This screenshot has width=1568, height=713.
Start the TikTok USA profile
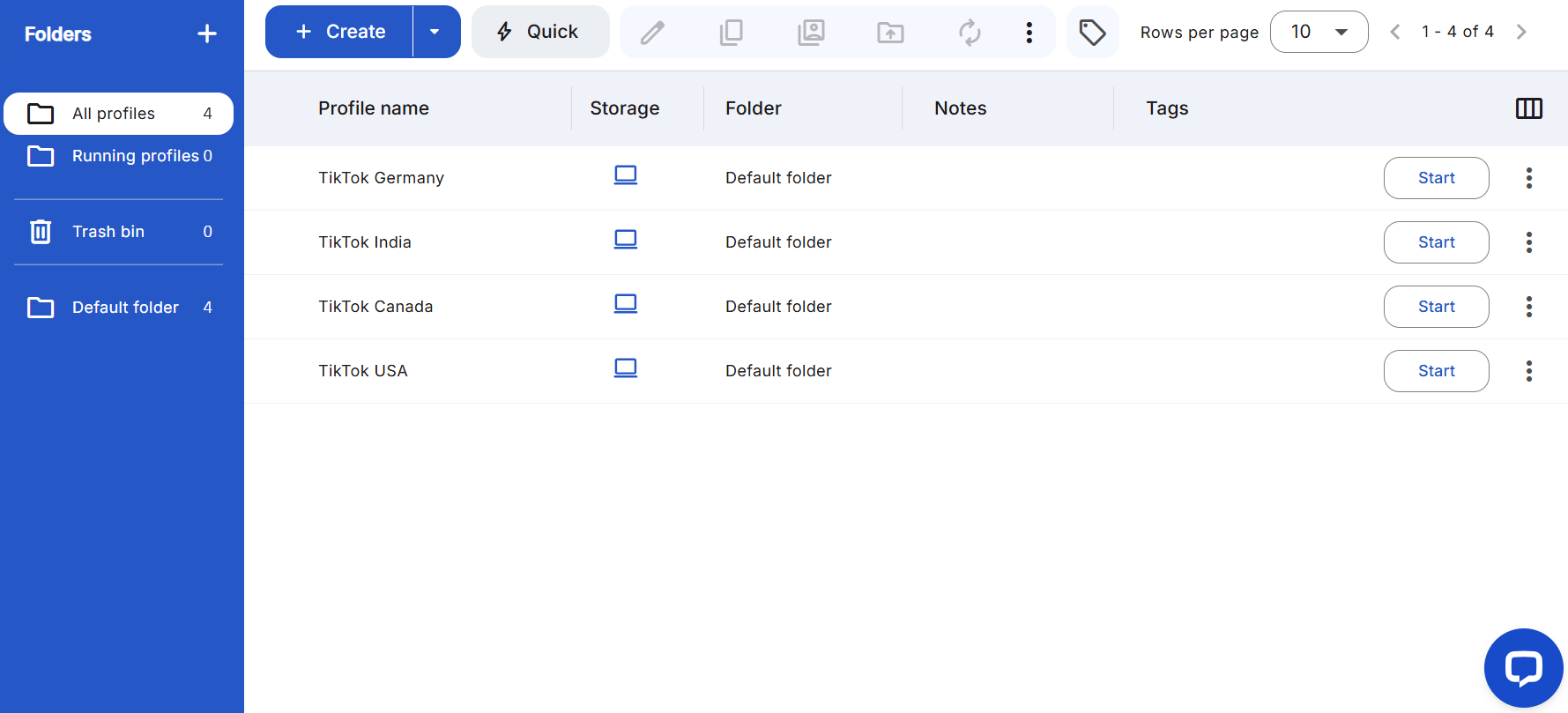(1437, 371)
